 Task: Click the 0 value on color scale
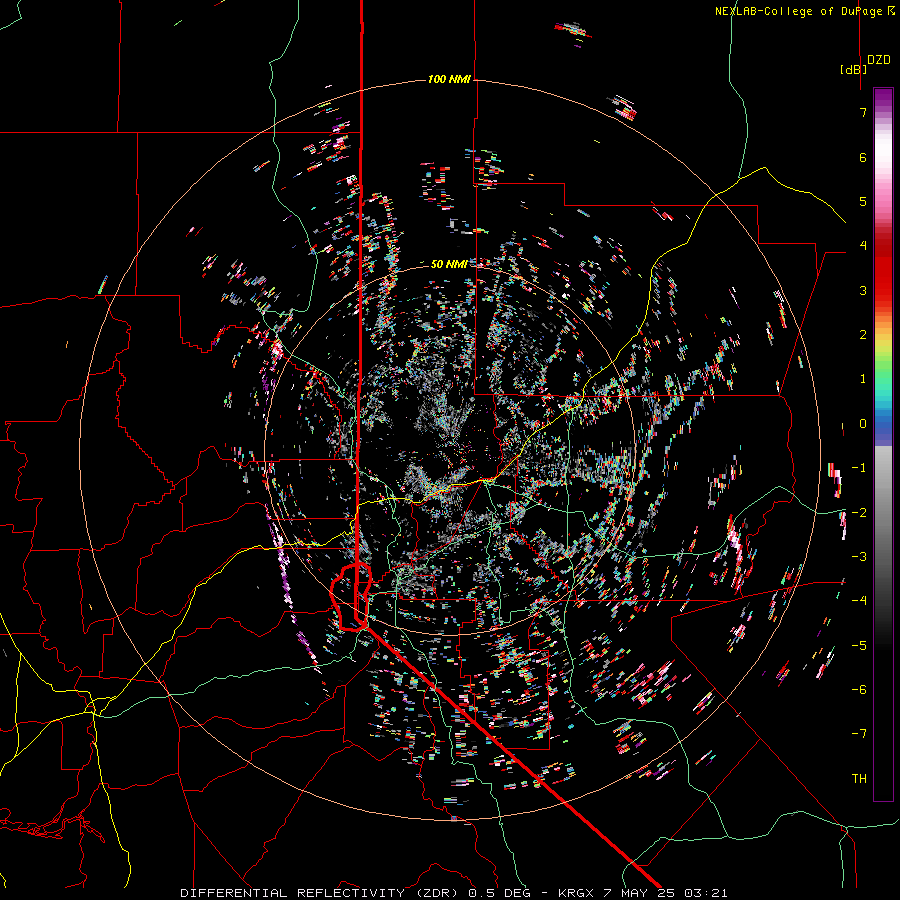click(863, 424)
